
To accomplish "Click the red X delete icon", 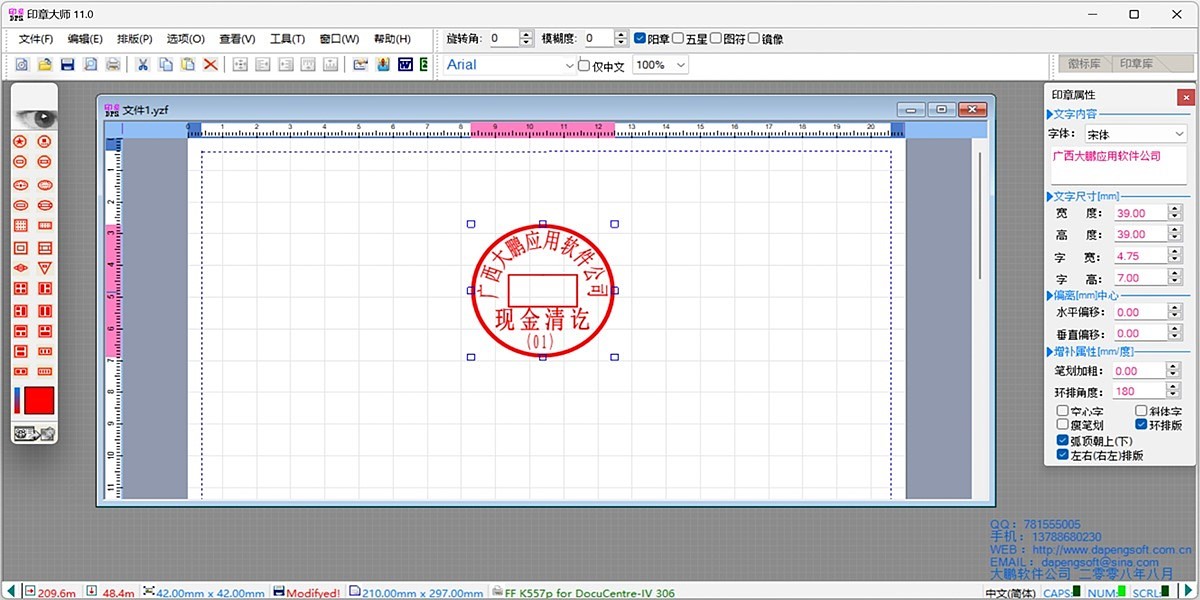I will pos(211,65).
